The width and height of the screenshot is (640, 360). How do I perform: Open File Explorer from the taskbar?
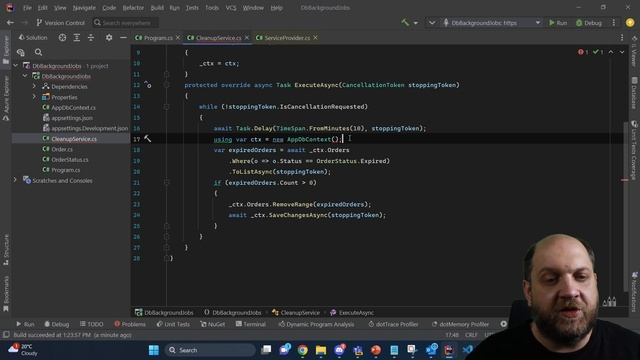click(321, 350)
